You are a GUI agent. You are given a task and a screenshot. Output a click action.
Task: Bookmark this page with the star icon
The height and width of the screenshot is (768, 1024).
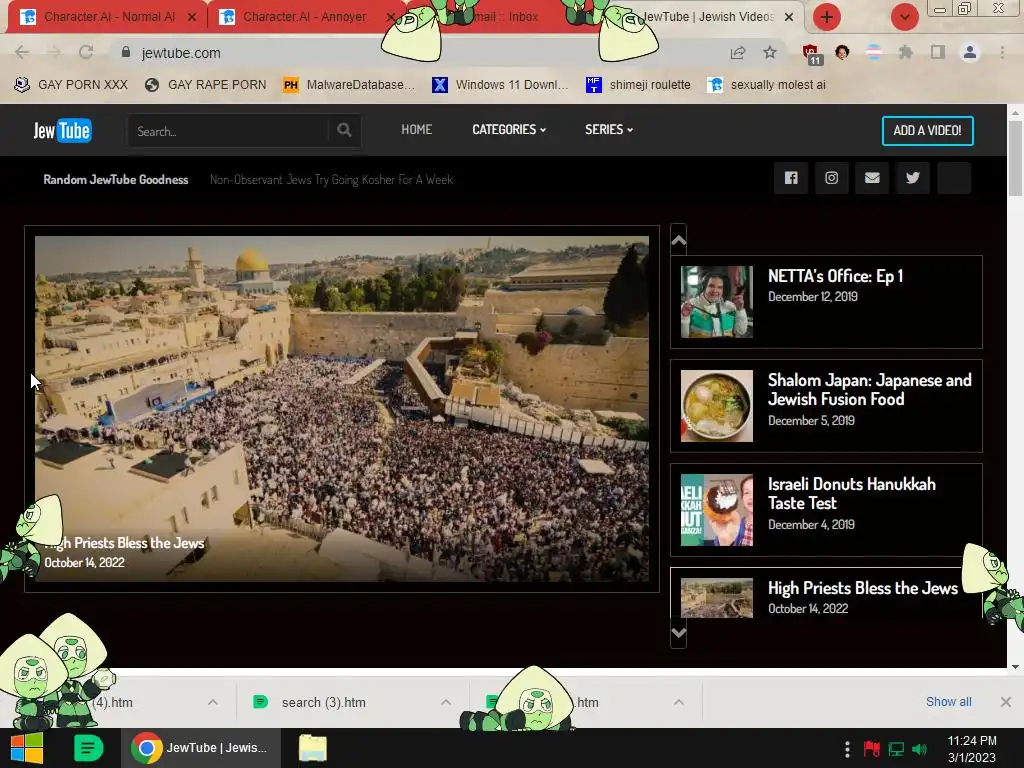pos(770,52)
